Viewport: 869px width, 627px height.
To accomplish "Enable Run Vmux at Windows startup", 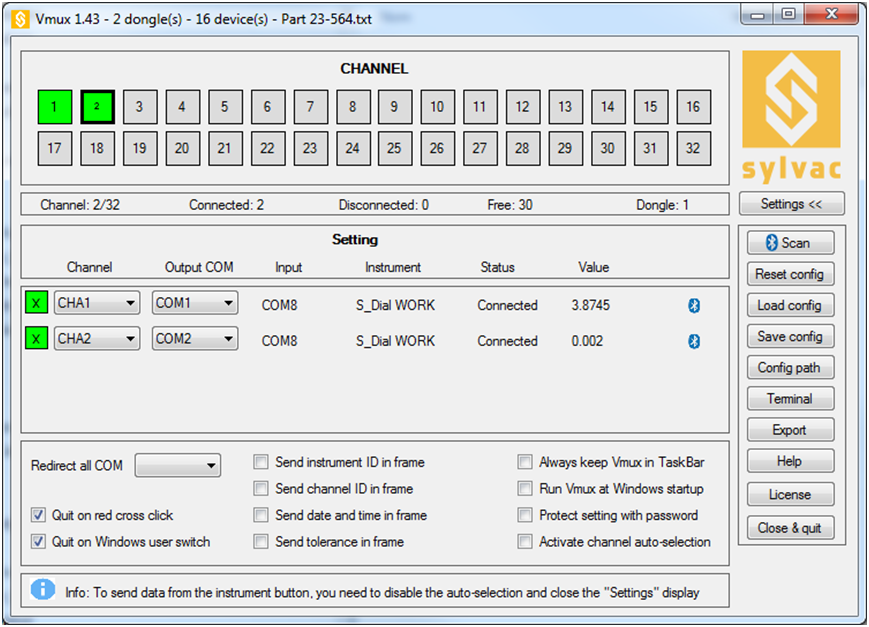I will 525,488.
